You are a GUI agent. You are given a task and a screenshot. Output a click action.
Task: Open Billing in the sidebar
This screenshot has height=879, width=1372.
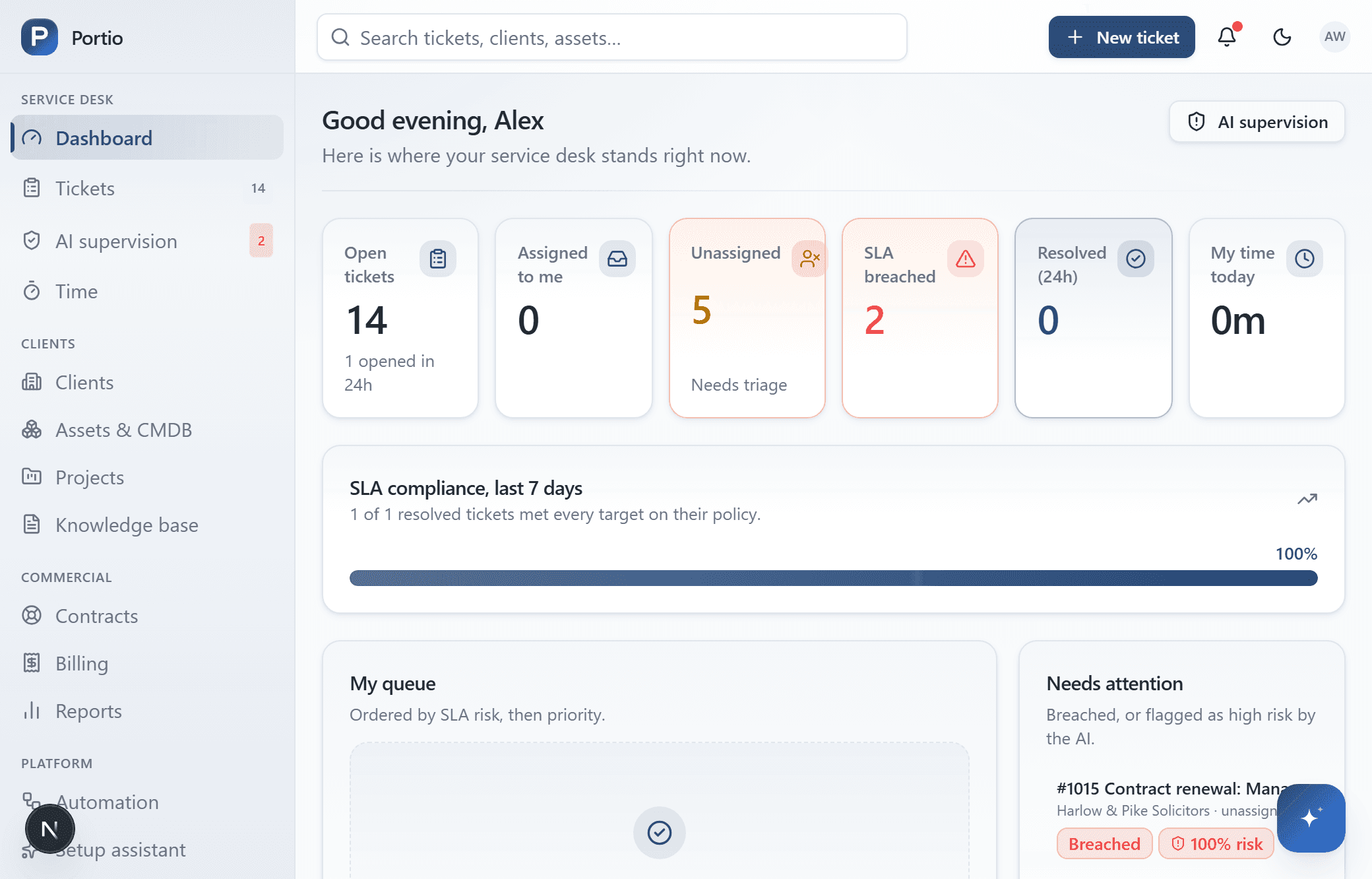point(147,663)
